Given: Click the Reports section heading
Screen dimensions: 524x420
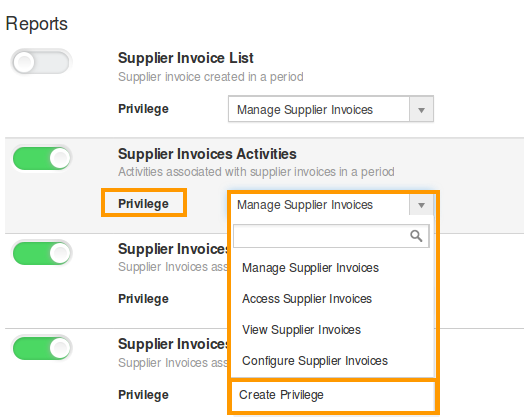Looking at the screenshot, I should (37, 24).
